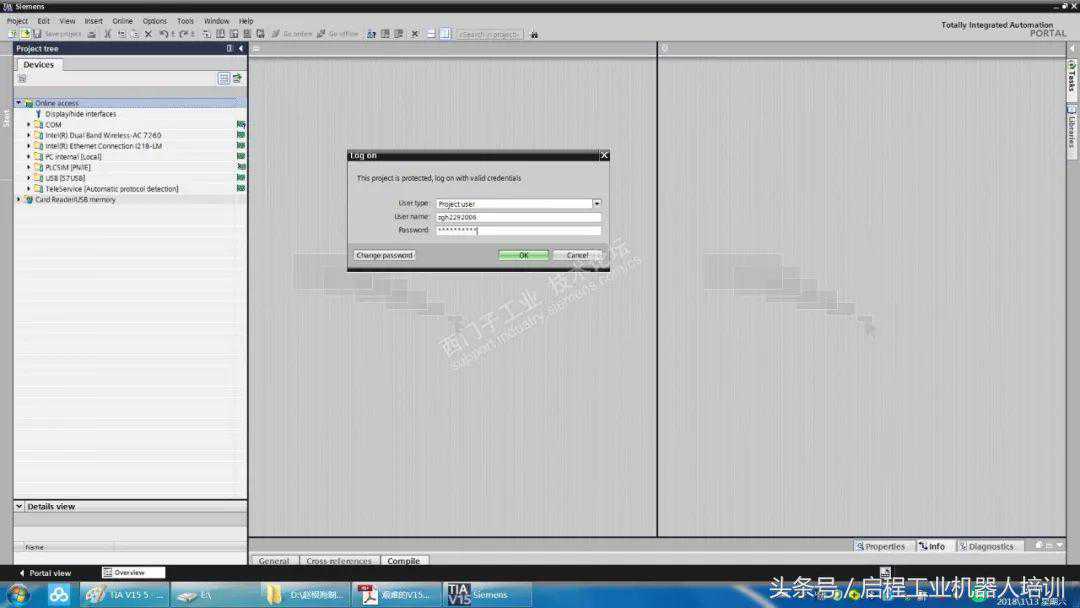Switch to the Cross-references tab
This screenshot has width=1080, height=608.
coord(338,561)
